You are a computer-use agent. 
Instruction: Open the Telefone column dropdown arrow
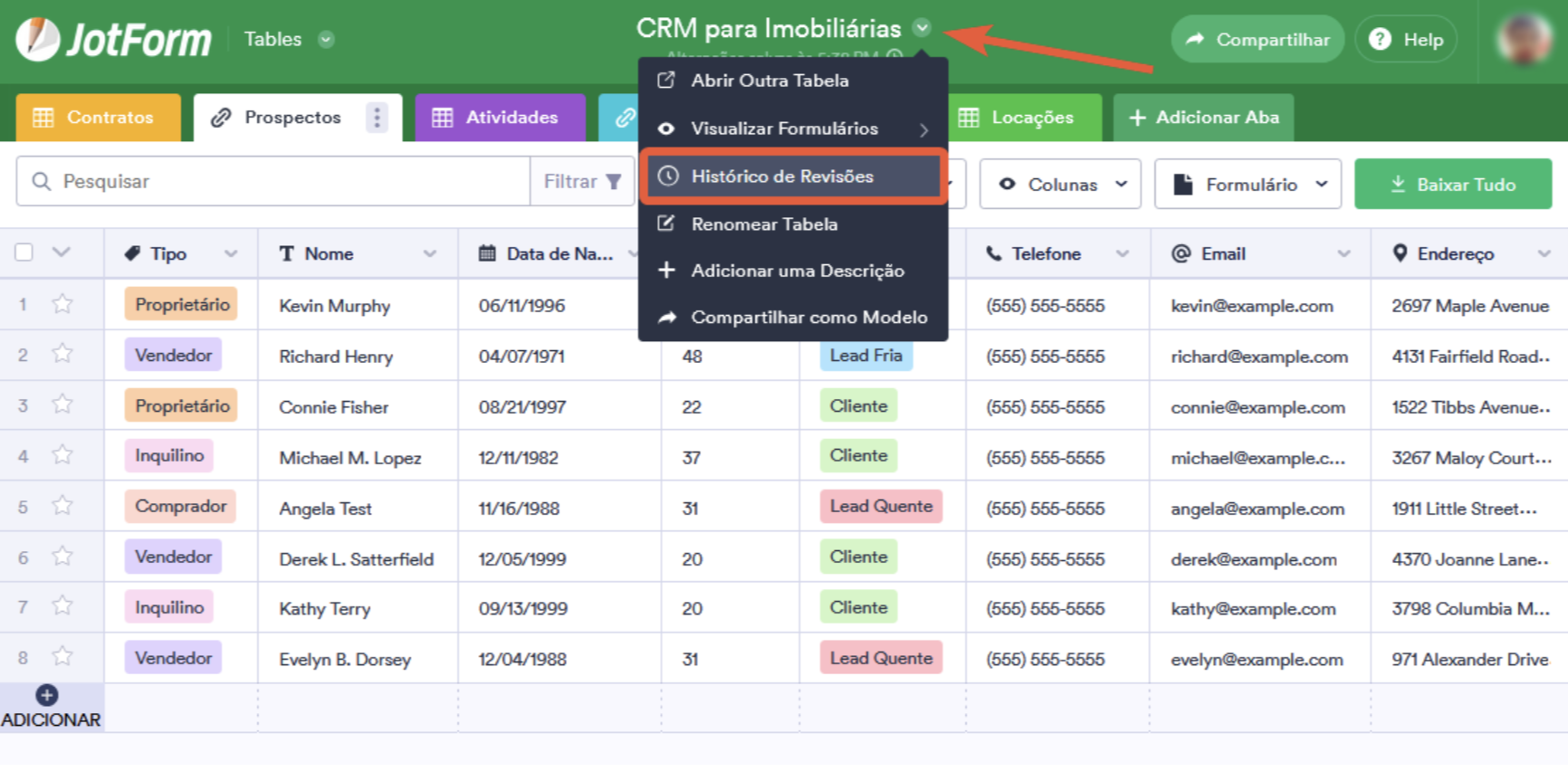tap(1123, 254)
